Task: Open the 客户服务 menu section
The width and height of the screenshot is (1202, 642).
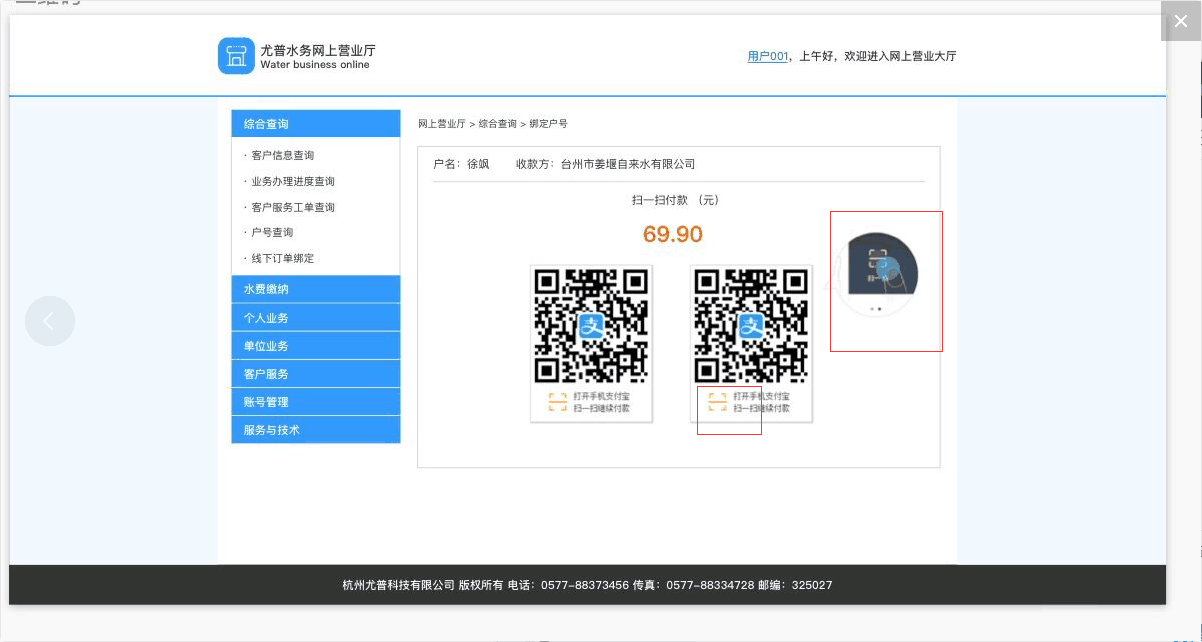Action: [315, 374]
